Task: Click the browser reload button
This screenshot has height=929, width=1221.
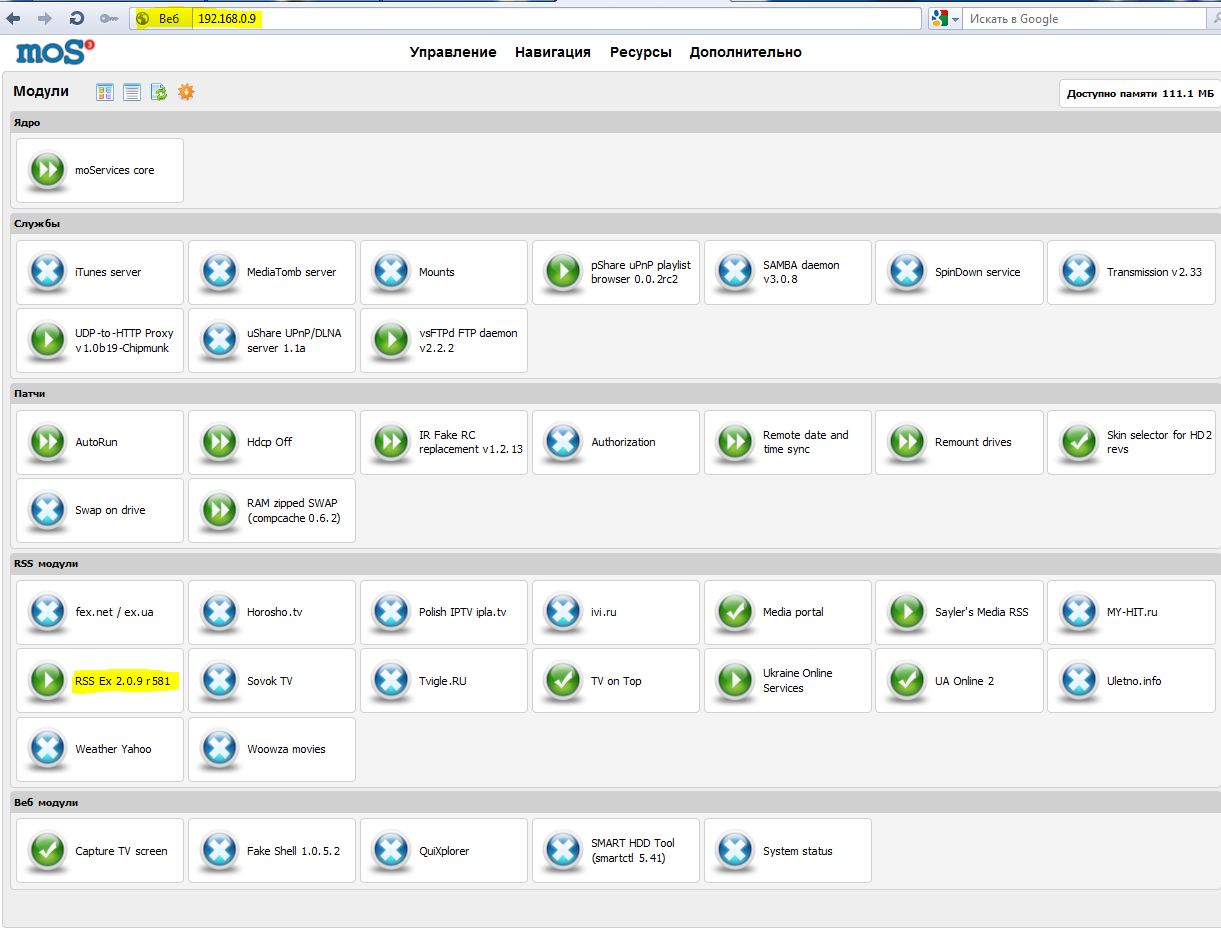Action: (x=77, y=19)
